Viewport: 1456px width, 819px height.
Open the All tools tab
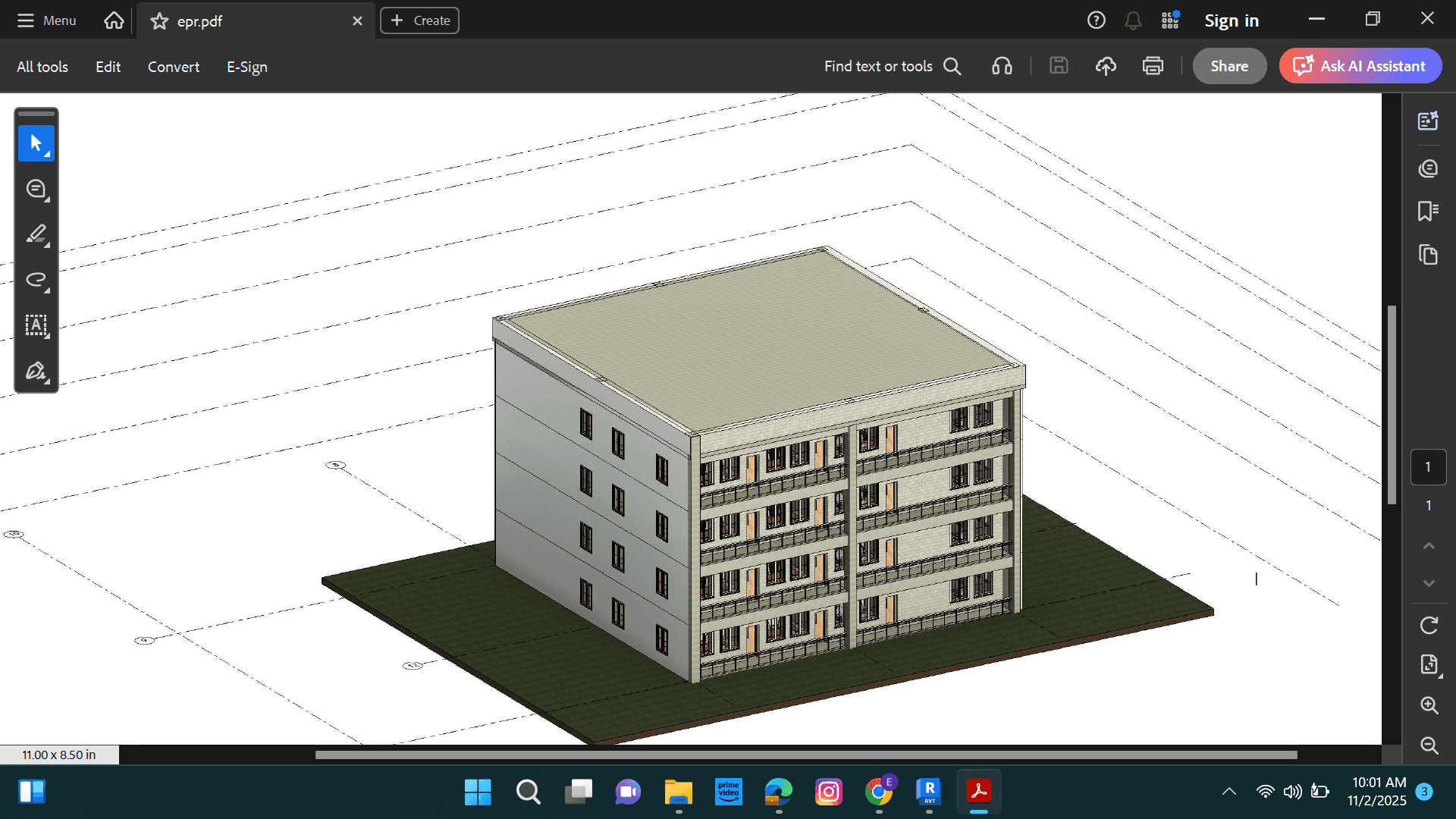pyautogui.click(x=42, y=67)
